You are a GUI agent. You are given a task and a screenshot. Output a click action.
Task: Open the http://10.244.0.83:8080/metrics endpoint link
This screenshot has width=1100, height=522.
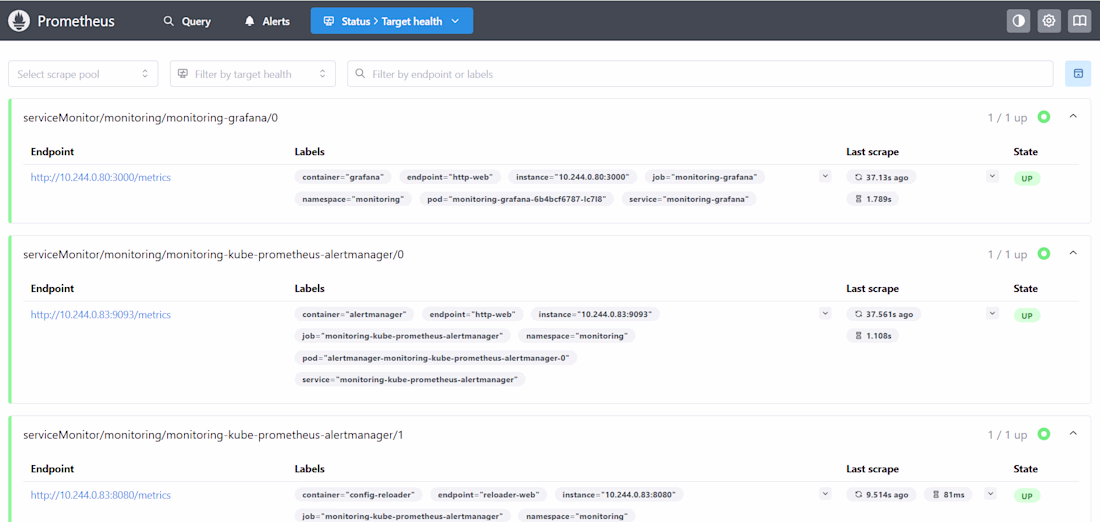coord(100,495)
